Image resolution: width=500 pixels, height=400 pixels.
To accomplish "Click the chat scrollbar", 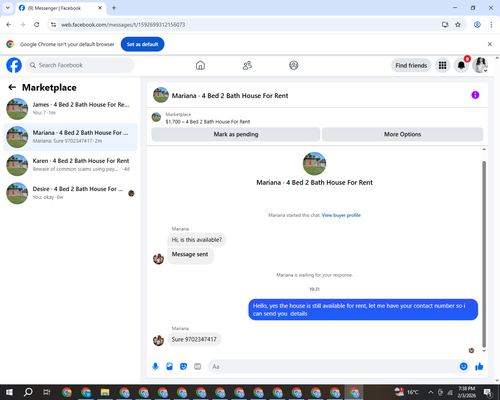I will [484, 254].
